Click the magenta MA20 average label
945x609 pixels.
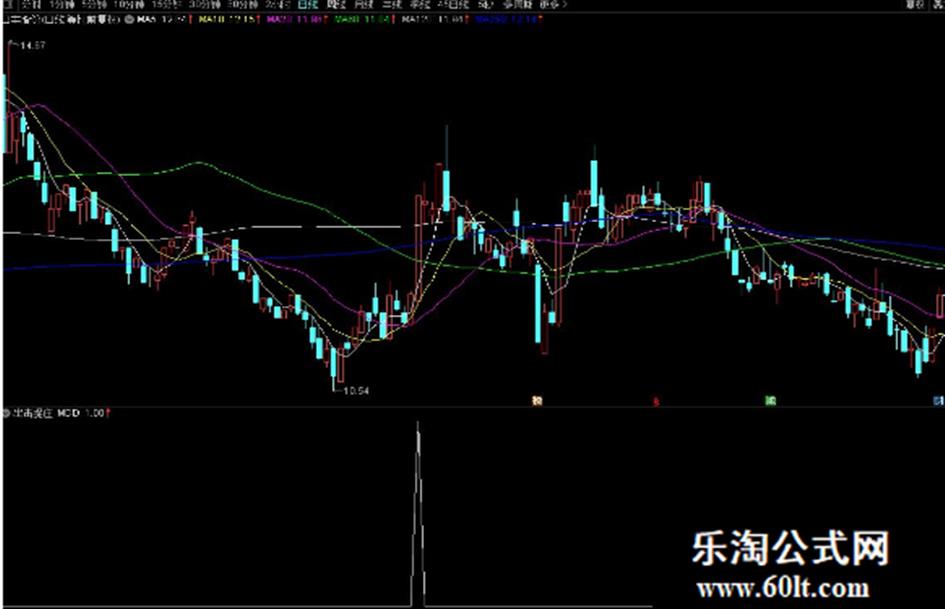coord(294,19)
